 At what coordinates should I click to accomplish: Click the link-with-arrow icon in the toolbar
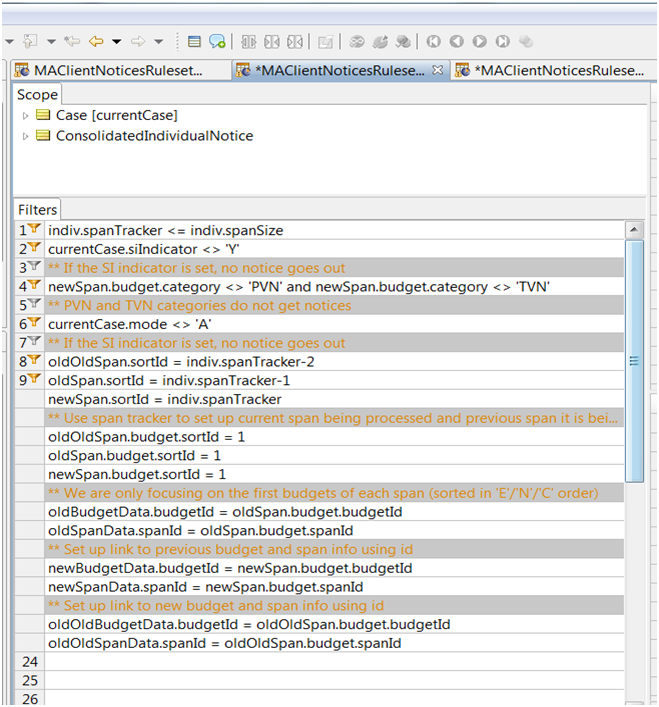pyautogui.click(x=380, y=42)
